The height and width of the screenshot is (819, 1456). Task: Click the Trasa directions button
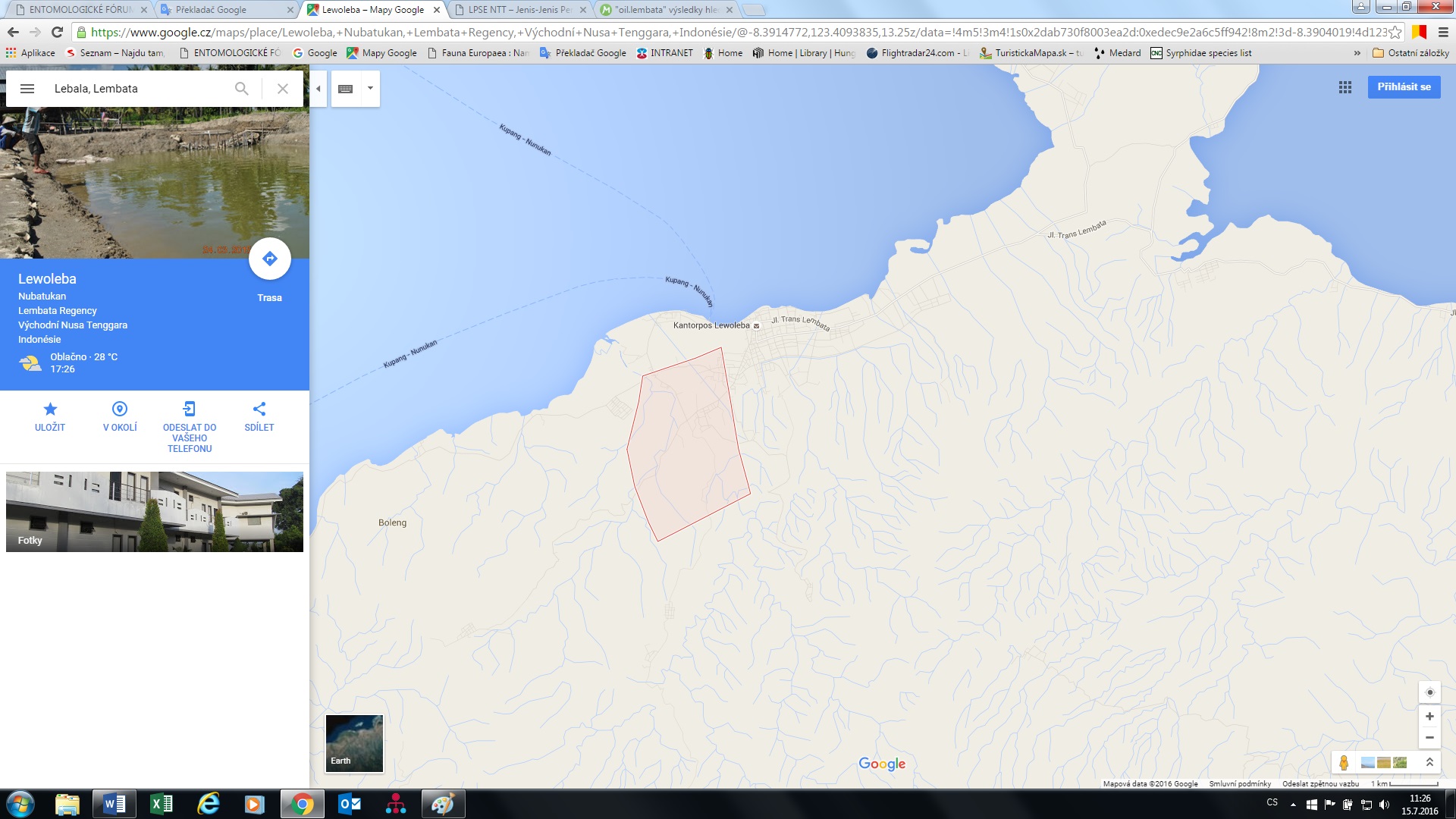coord(269,259)
